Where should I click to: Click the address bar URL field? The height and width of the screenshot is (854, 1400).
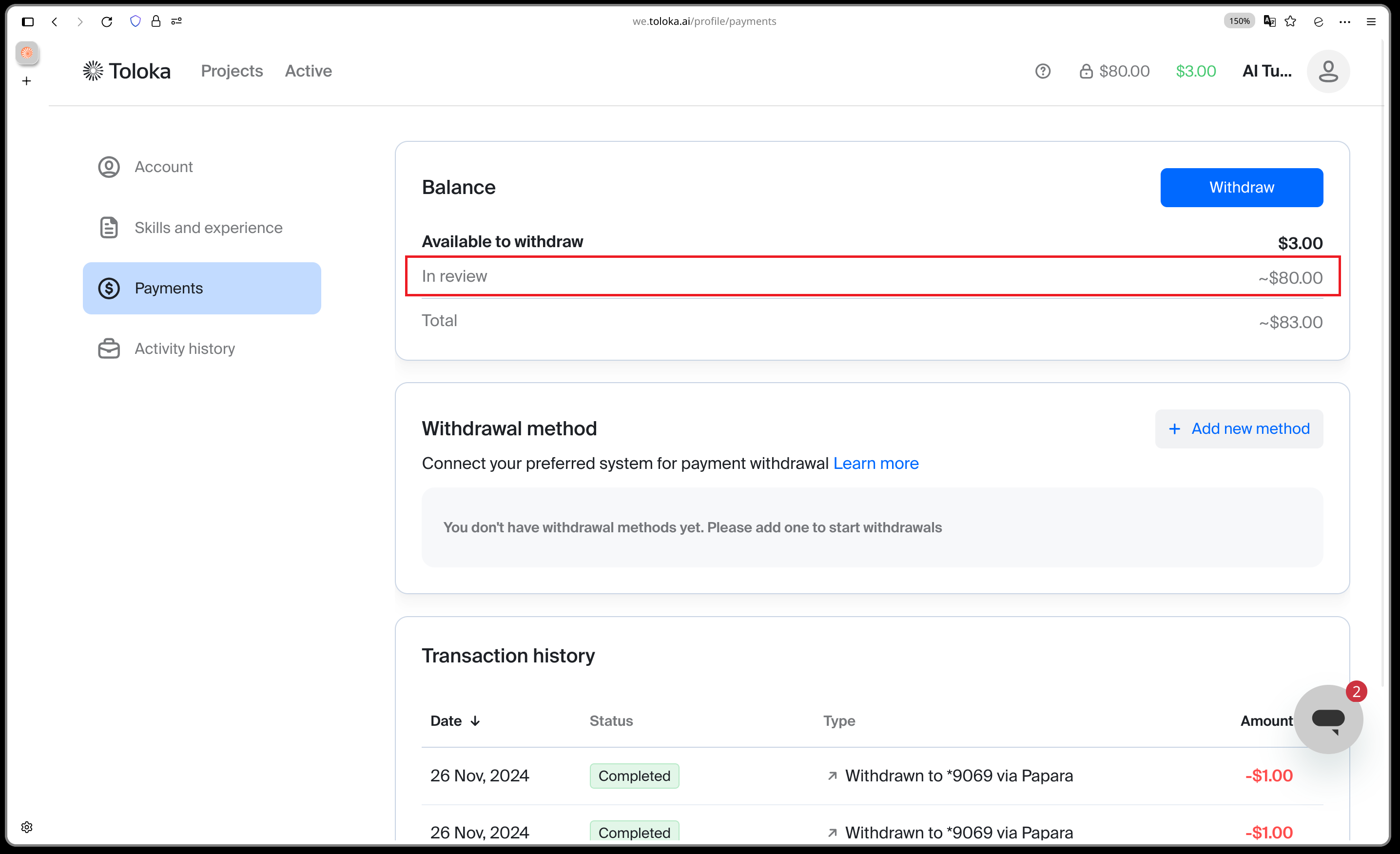704,21
